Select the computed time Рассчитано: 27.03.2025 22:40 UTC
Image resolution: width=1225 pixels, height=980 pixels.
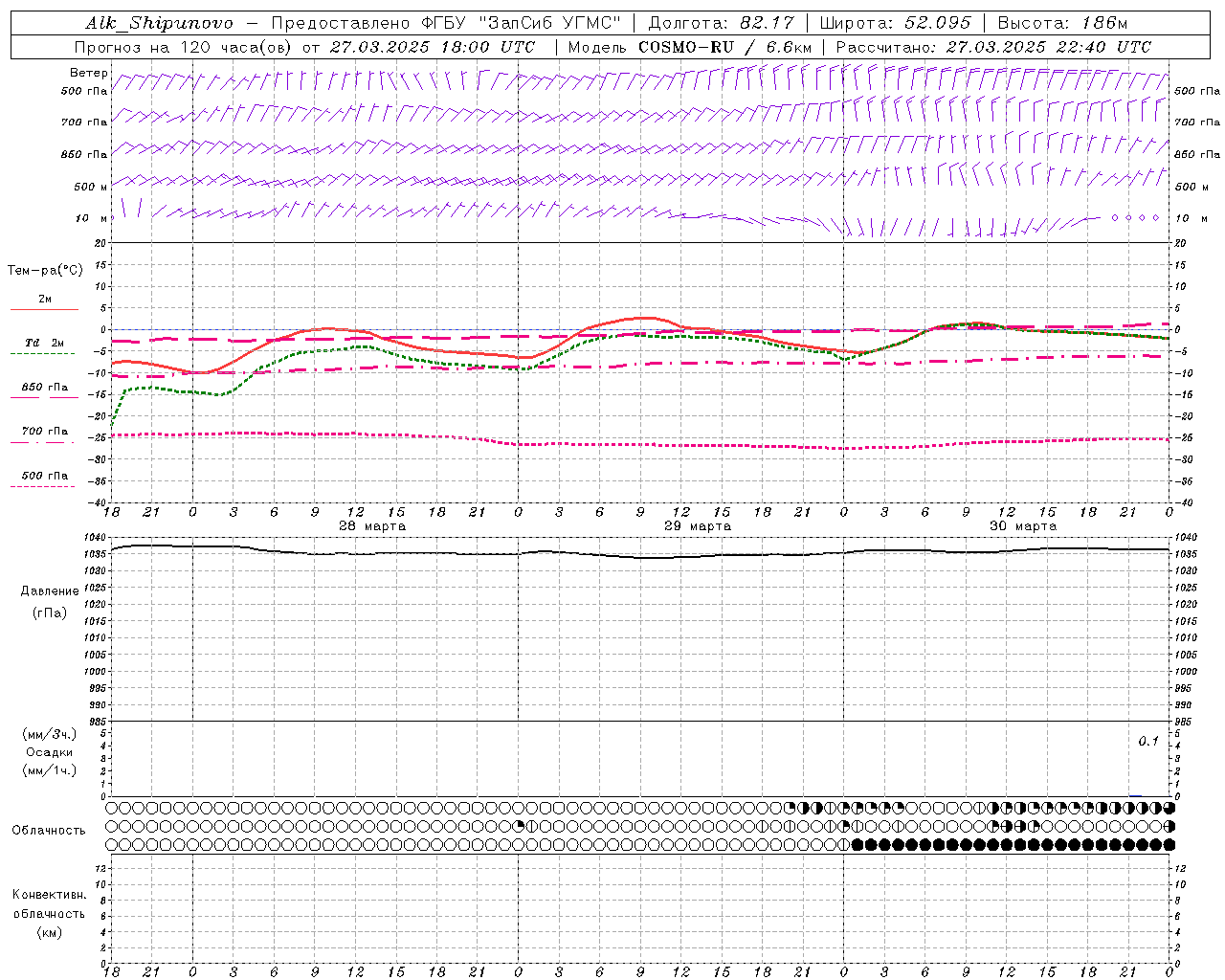993,47
